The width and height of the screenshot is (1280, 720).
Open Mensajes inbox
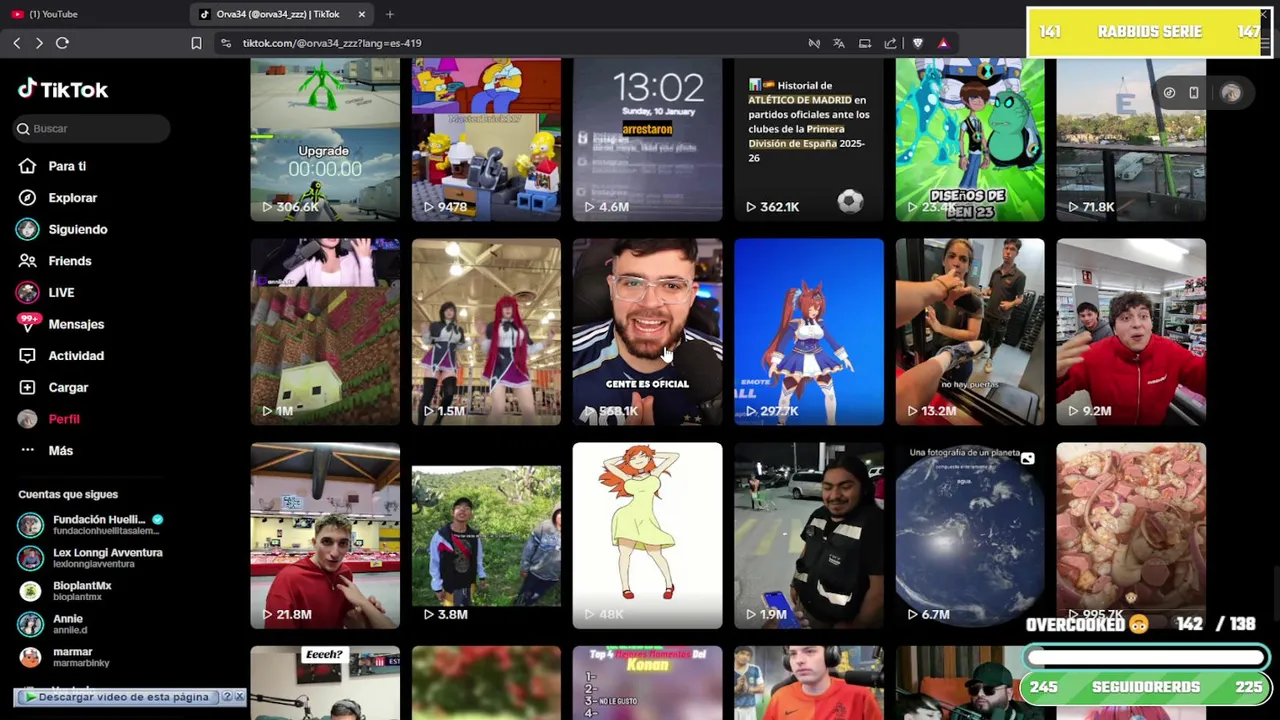(76, 324)
